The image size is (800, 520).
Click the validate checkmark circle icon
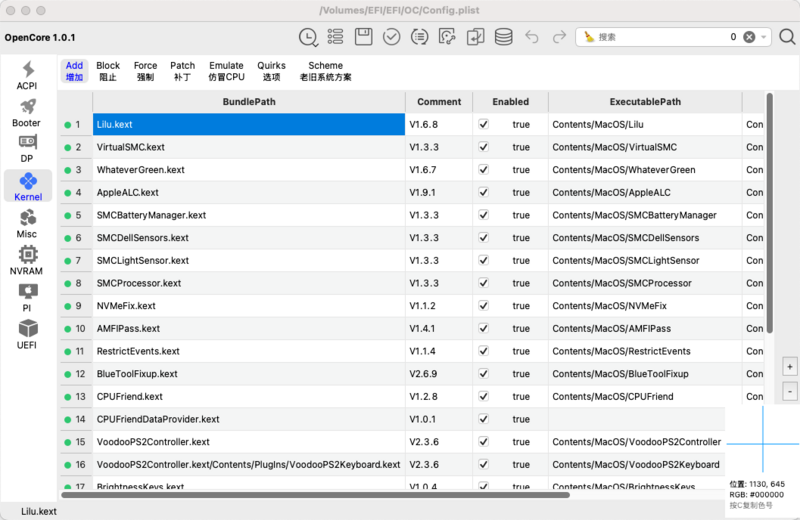392,37
